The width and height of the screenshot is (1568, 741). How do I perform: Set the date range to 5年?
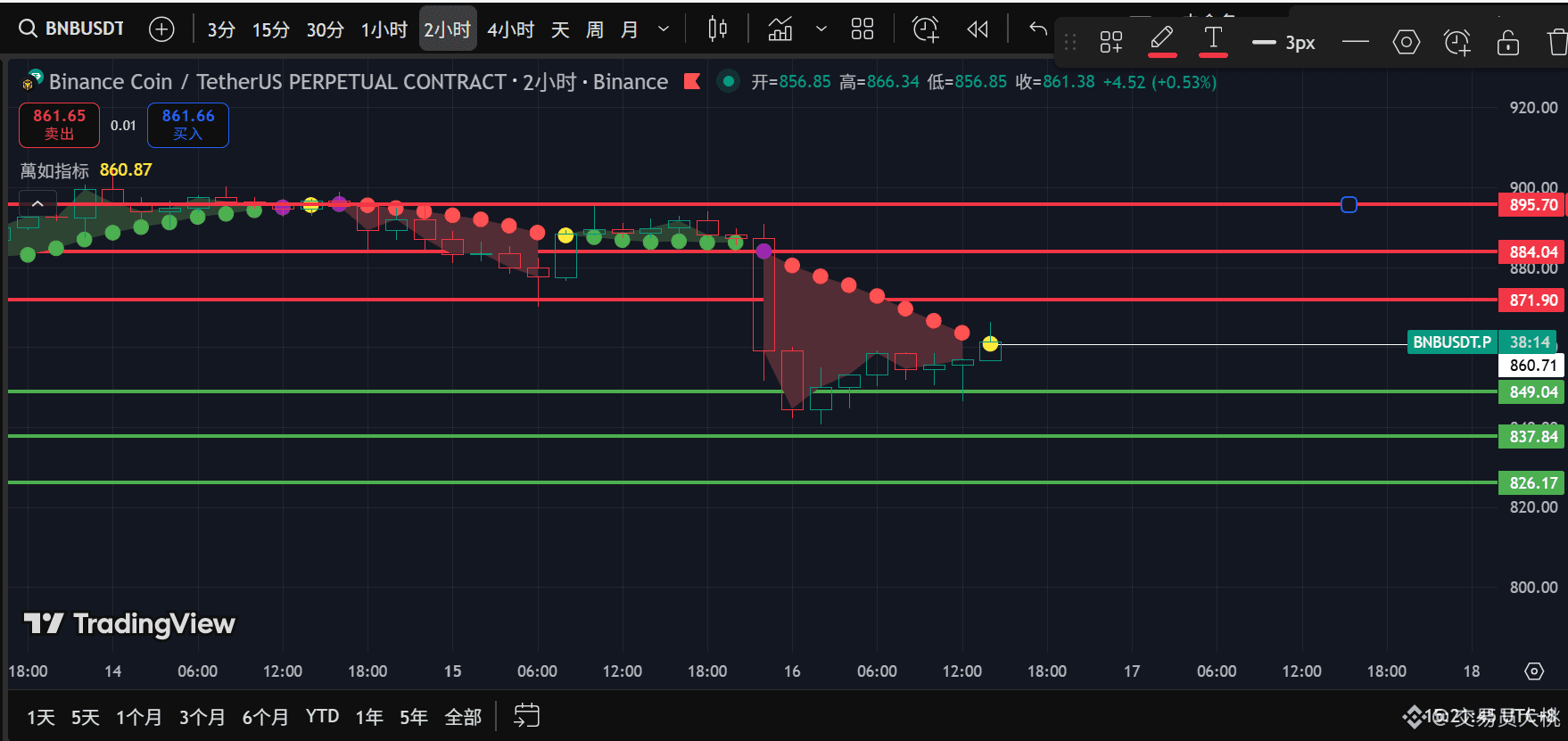coord(414,717)
